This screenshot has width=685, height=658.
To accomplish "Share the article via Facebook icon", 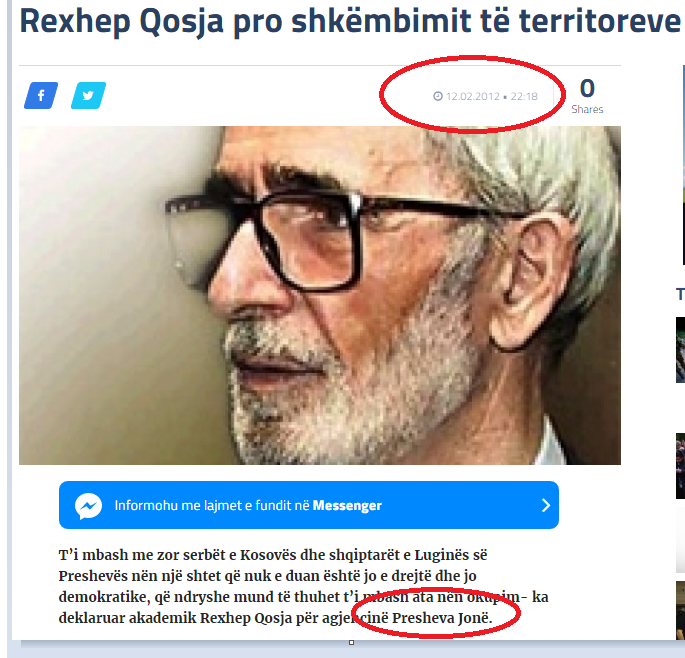I will 41,95.
